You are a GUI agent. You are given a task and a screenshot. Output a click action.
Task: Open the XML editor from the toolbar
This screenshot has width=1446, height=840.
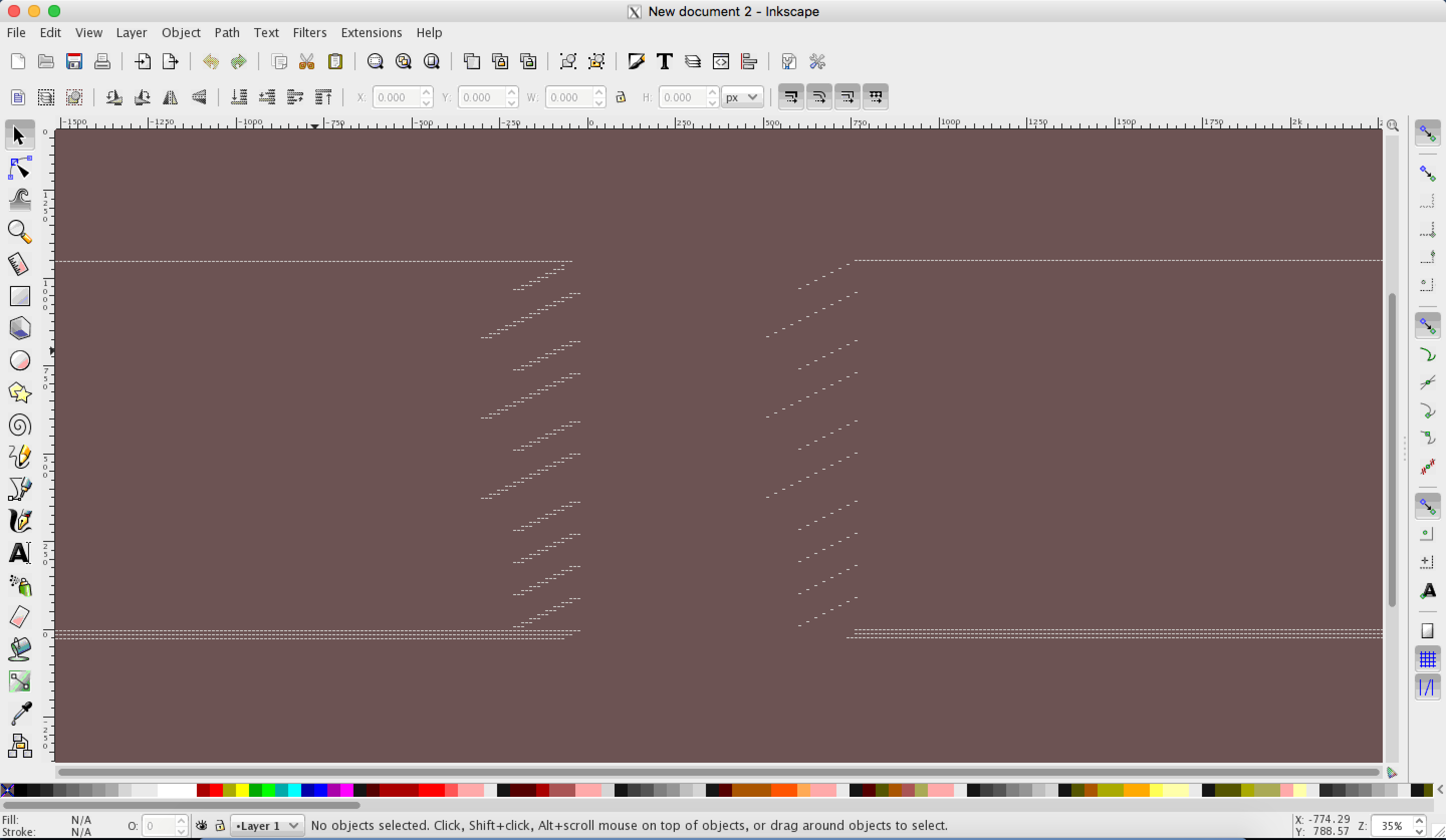click(720, 61)
